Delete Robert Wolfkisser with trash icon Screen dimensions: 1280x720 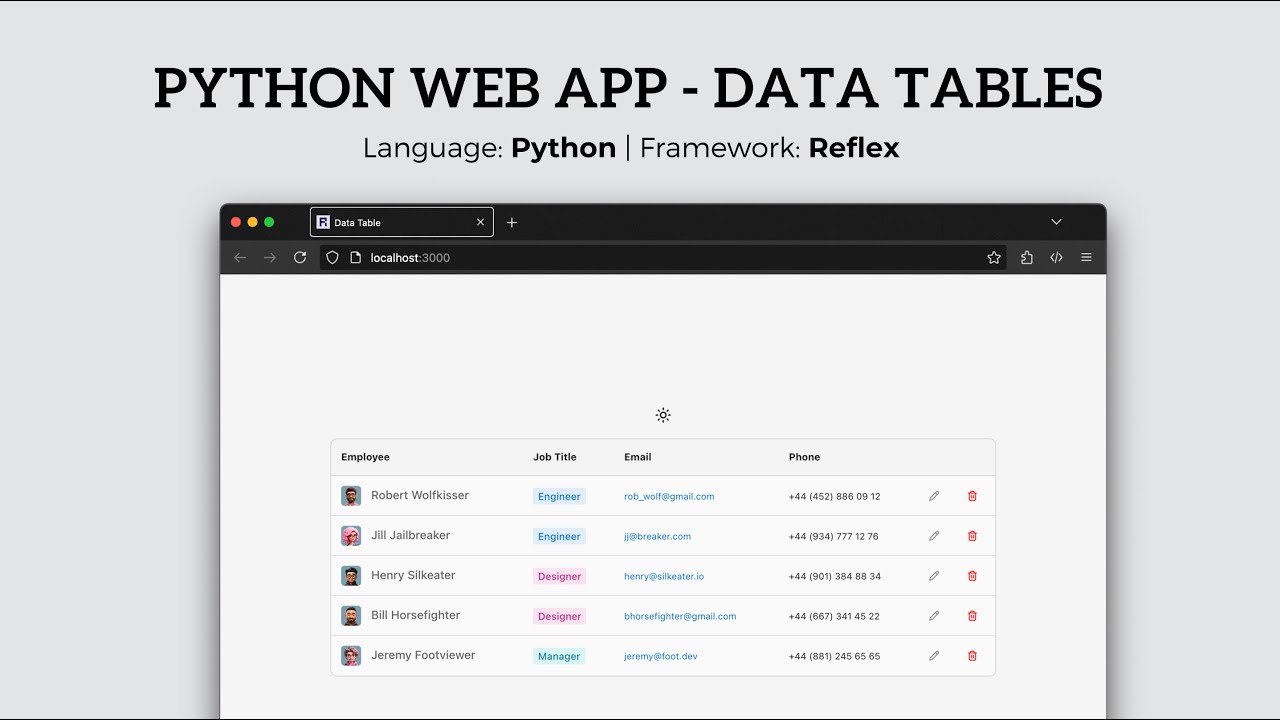[972, 496]
